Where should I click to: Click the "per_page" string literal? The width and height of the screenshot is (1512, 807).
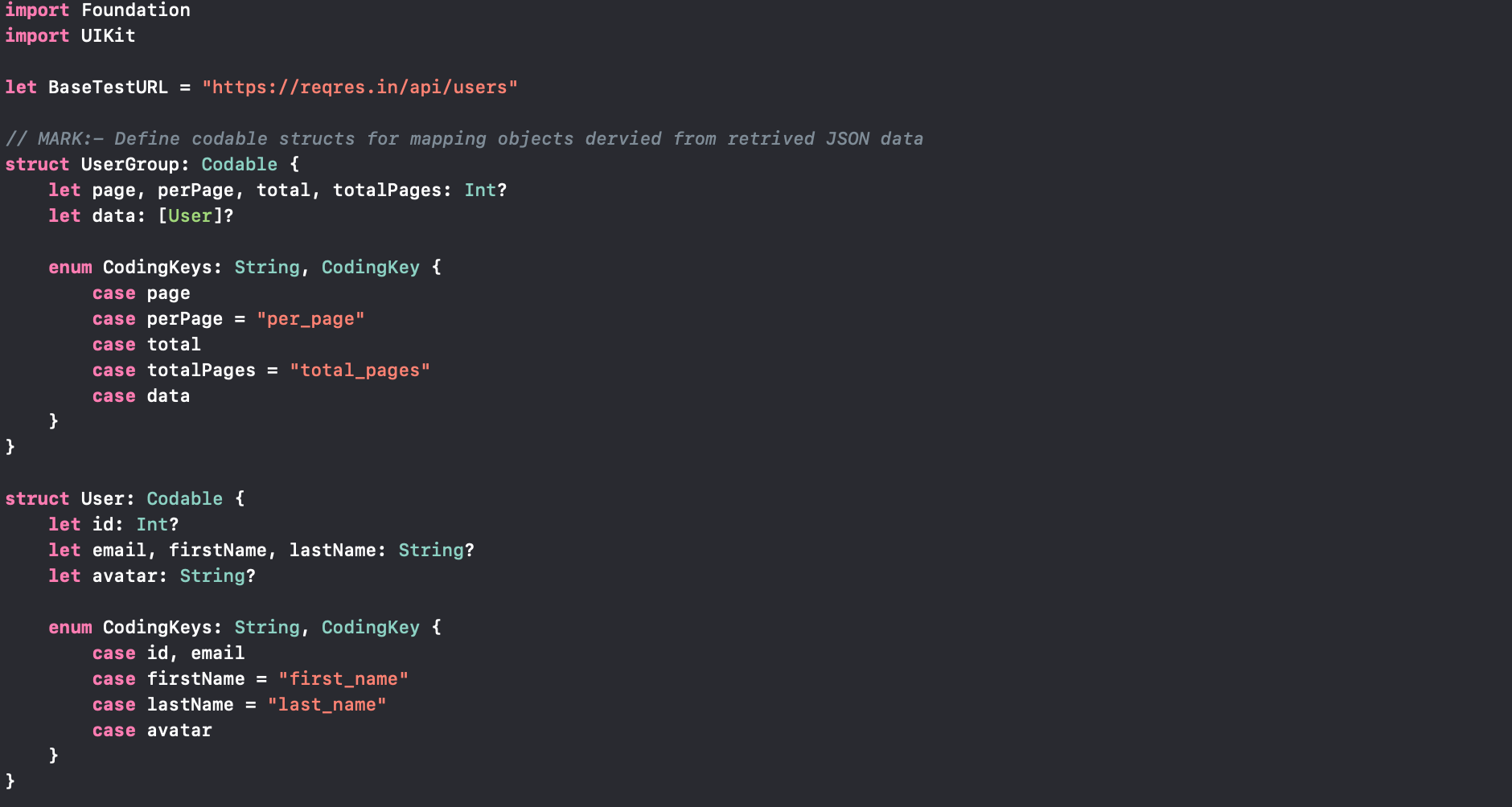[310, 318]
